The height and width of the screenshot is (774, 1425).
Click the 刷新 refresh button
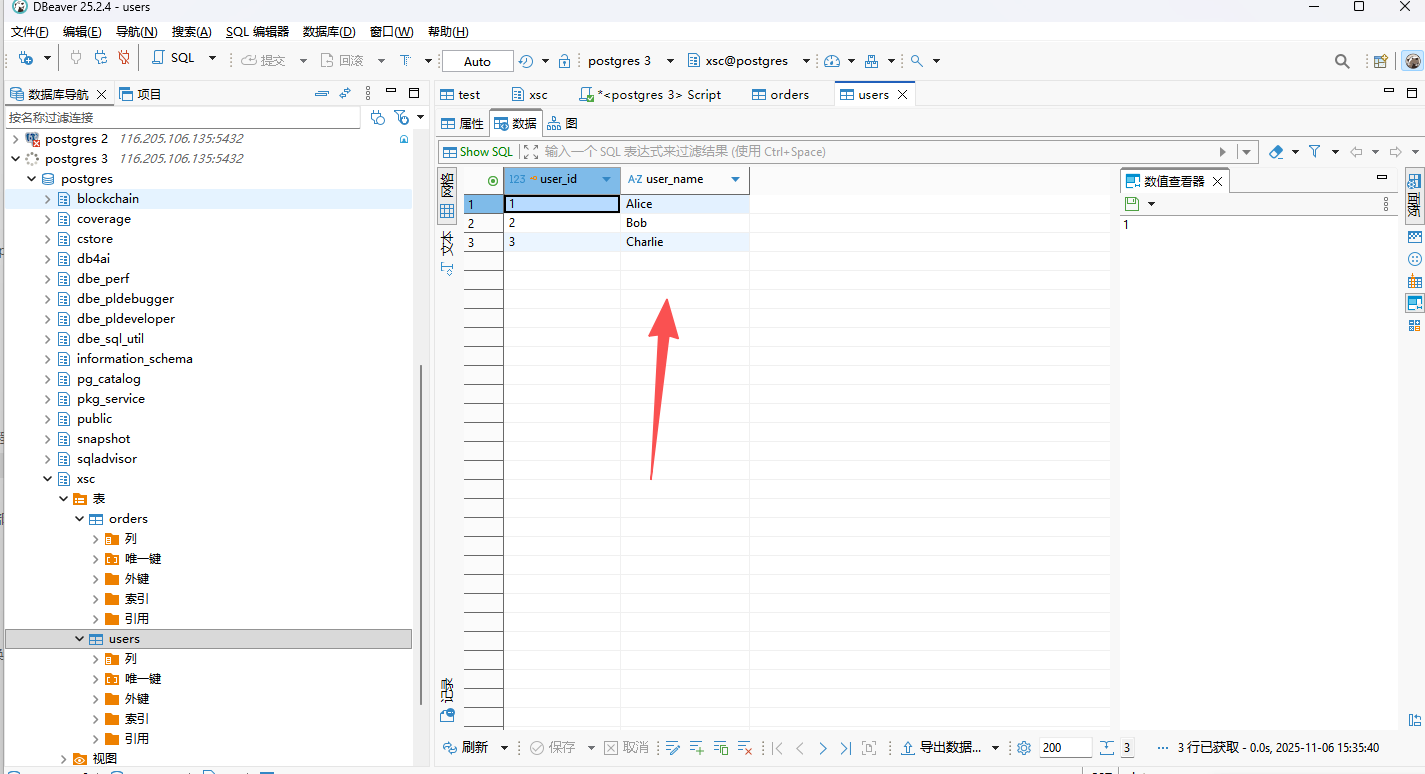click(466, 748)
